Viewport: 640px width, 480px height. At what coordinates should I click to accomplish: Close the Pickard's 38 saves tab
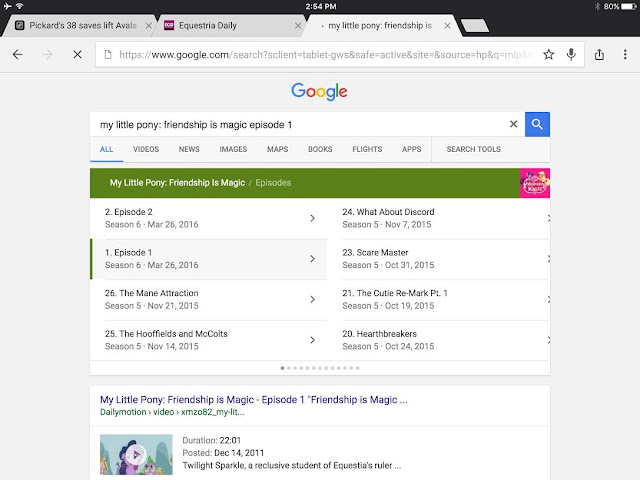(149, 26)
